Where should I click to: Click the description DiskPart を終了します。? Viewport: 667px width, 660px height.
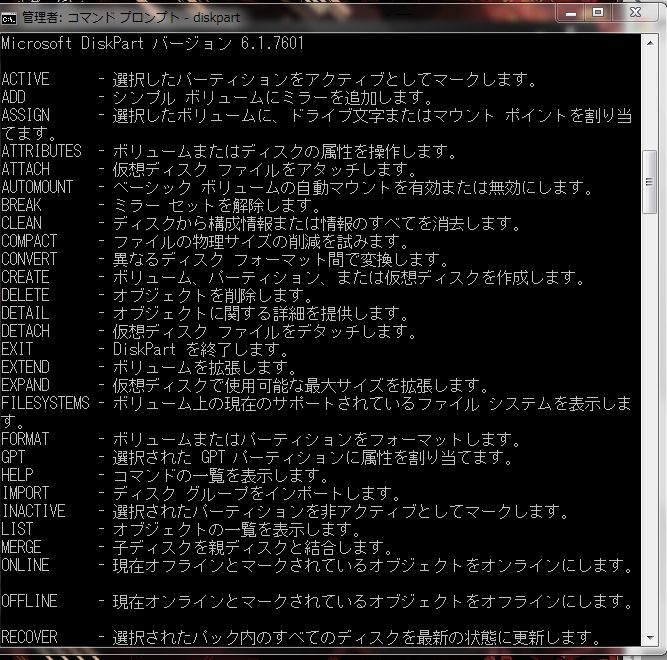[x=200, y=350]
